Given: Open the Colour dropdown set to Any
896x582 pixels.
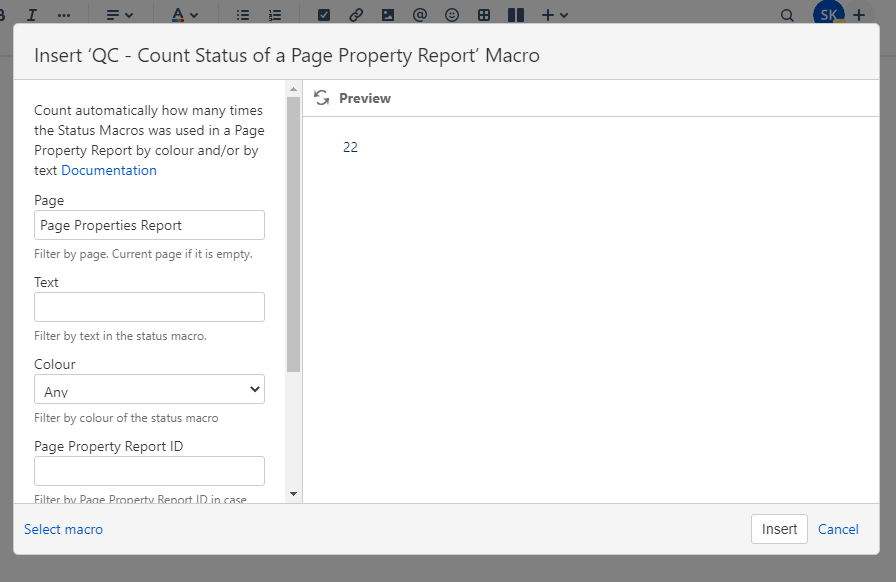Looking at the screenshot, I should point(149,388).
